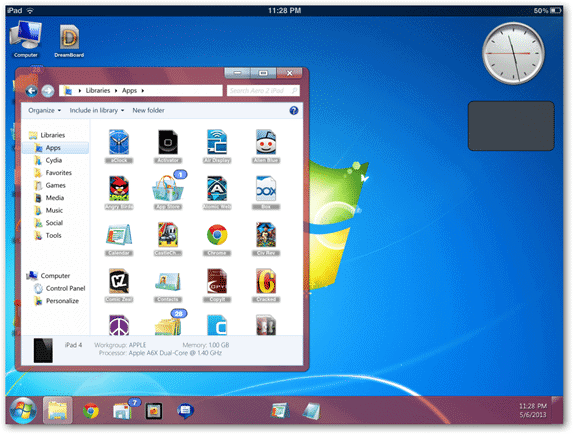The image size is (573, 434).
Task: Click the calendar icon on taskbar
Action: [x=280, y=411]
